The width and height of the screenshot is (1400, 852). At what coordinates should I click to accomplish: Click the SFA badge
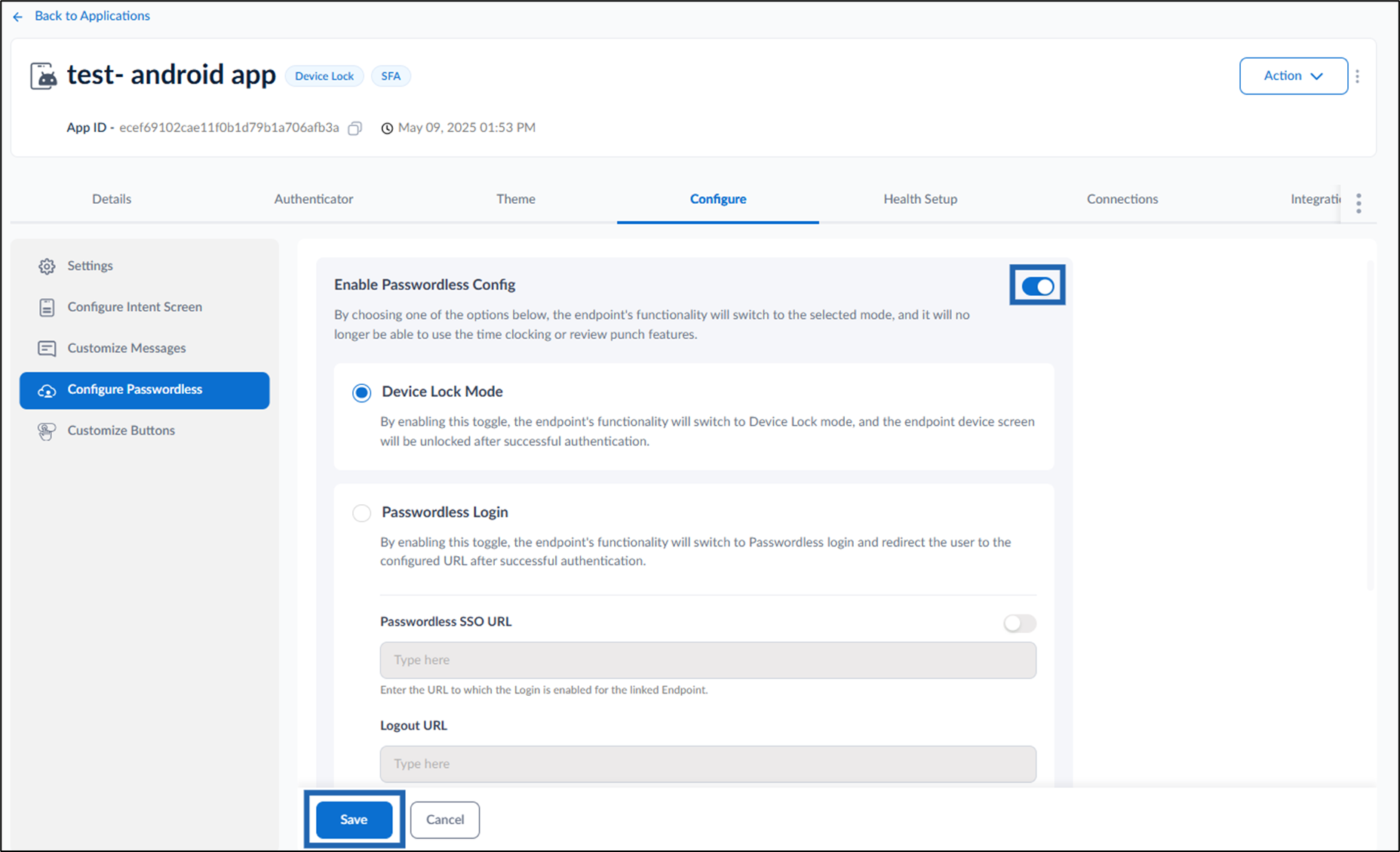391,76
